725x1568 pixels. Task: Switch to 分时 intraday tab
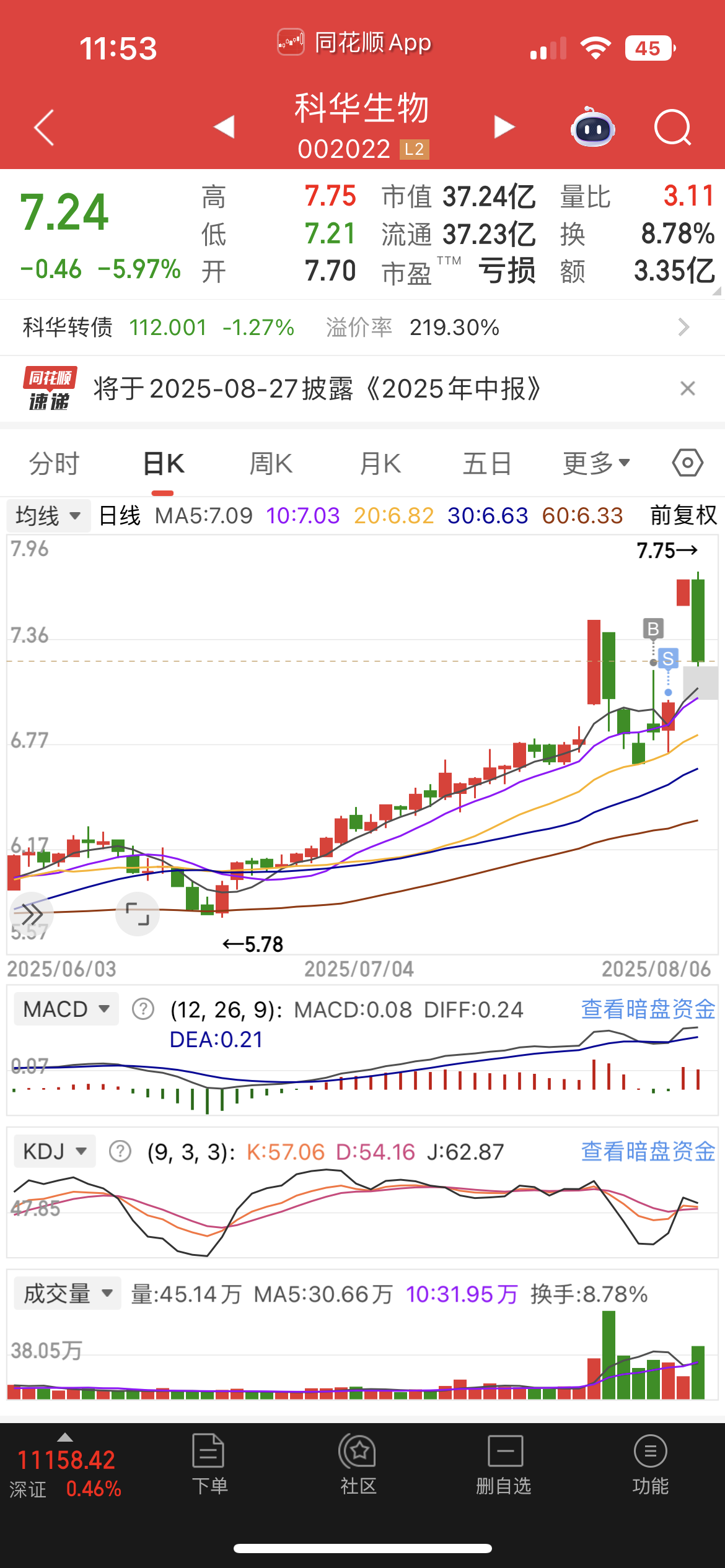pyautogui.click(x=55, y=463)
